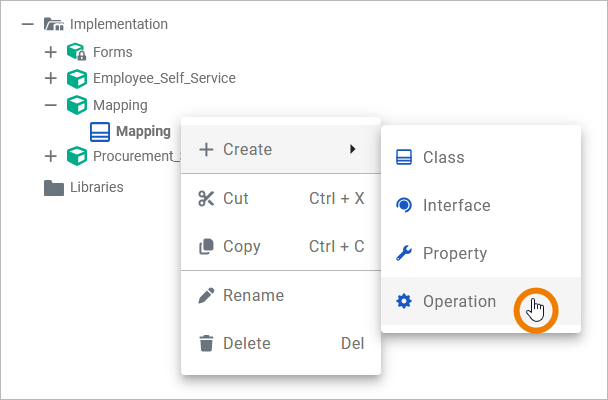Expand the Procurement package node

click(51, 156)
